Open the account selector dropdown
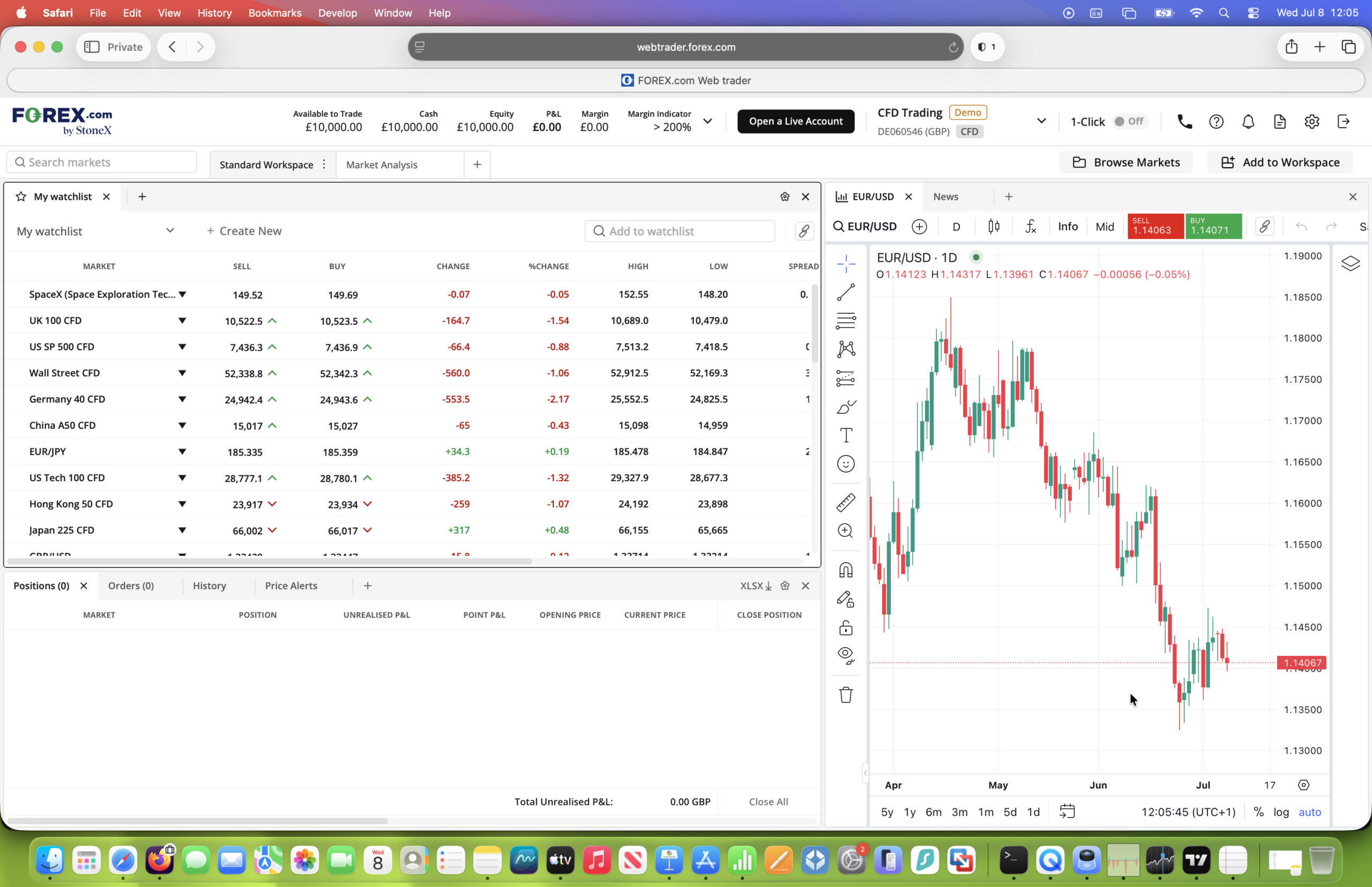 click(x=1041, y=121)
